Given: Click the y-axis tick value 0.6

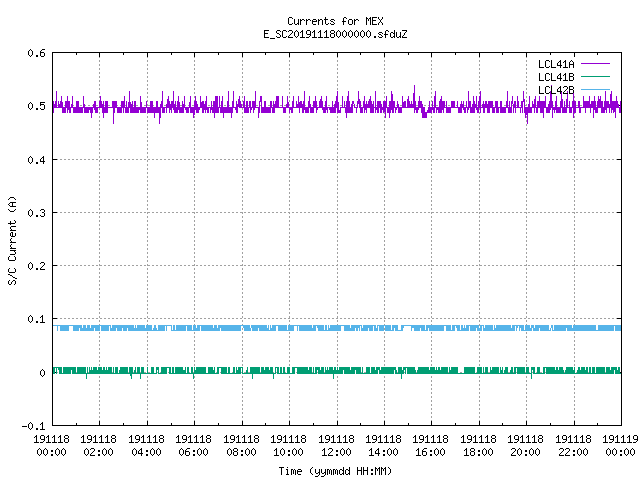Looking at the screenshot, I should tap(36, 53).
